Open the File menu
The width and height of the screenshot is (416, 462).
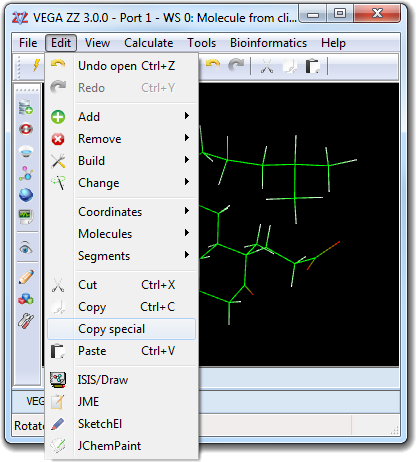[28, 43]
